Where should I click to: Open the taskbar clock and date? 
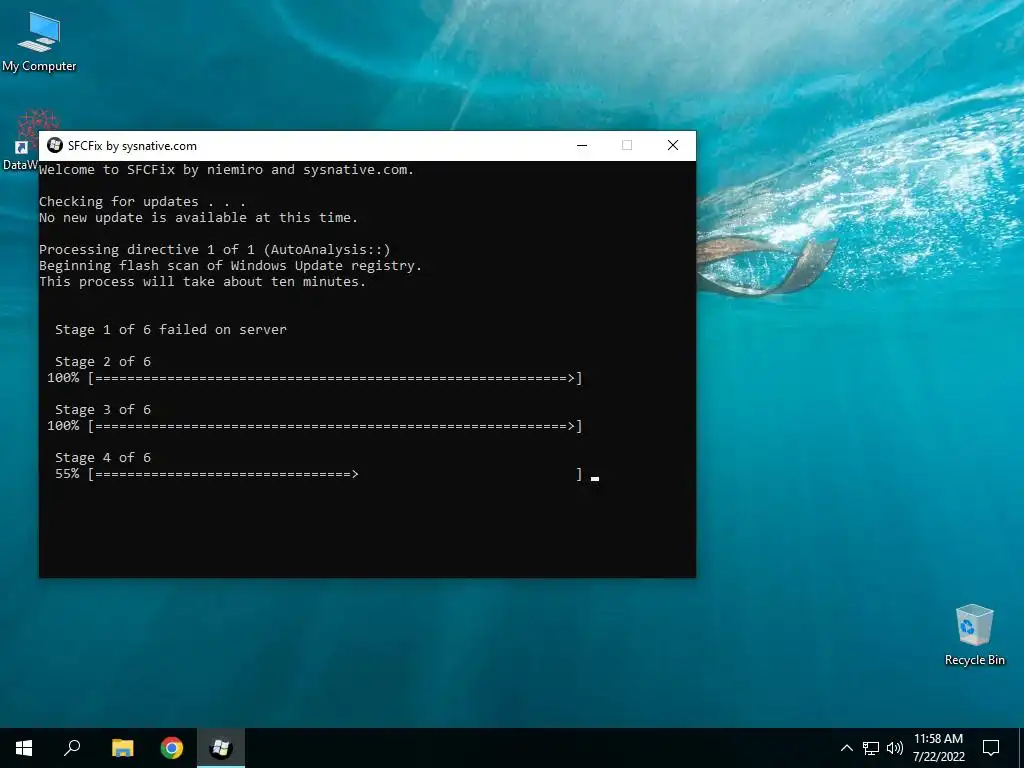point(938,748)
